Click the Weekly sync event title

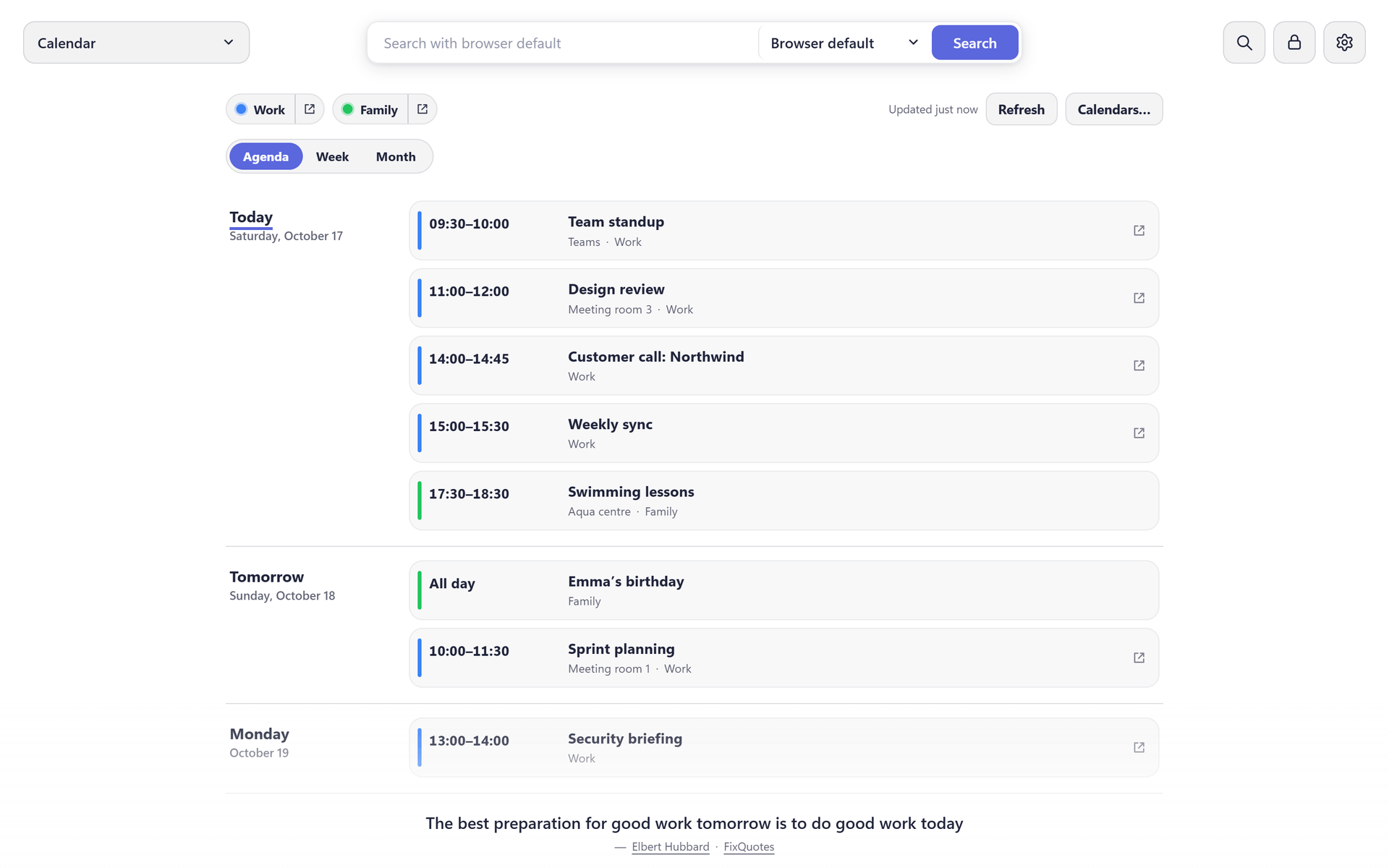click(610, 424)
